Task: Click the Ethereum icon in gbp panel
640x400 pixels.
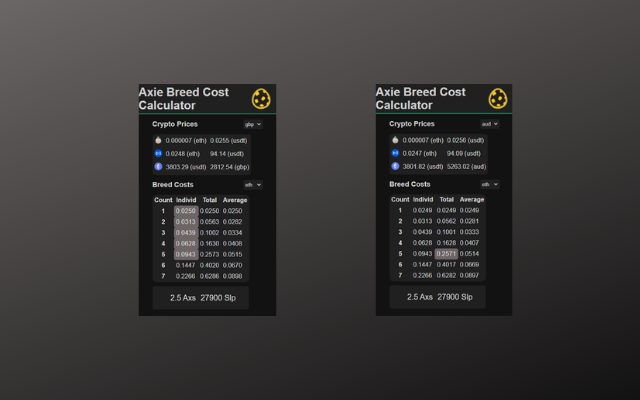Action: (158, 167)
